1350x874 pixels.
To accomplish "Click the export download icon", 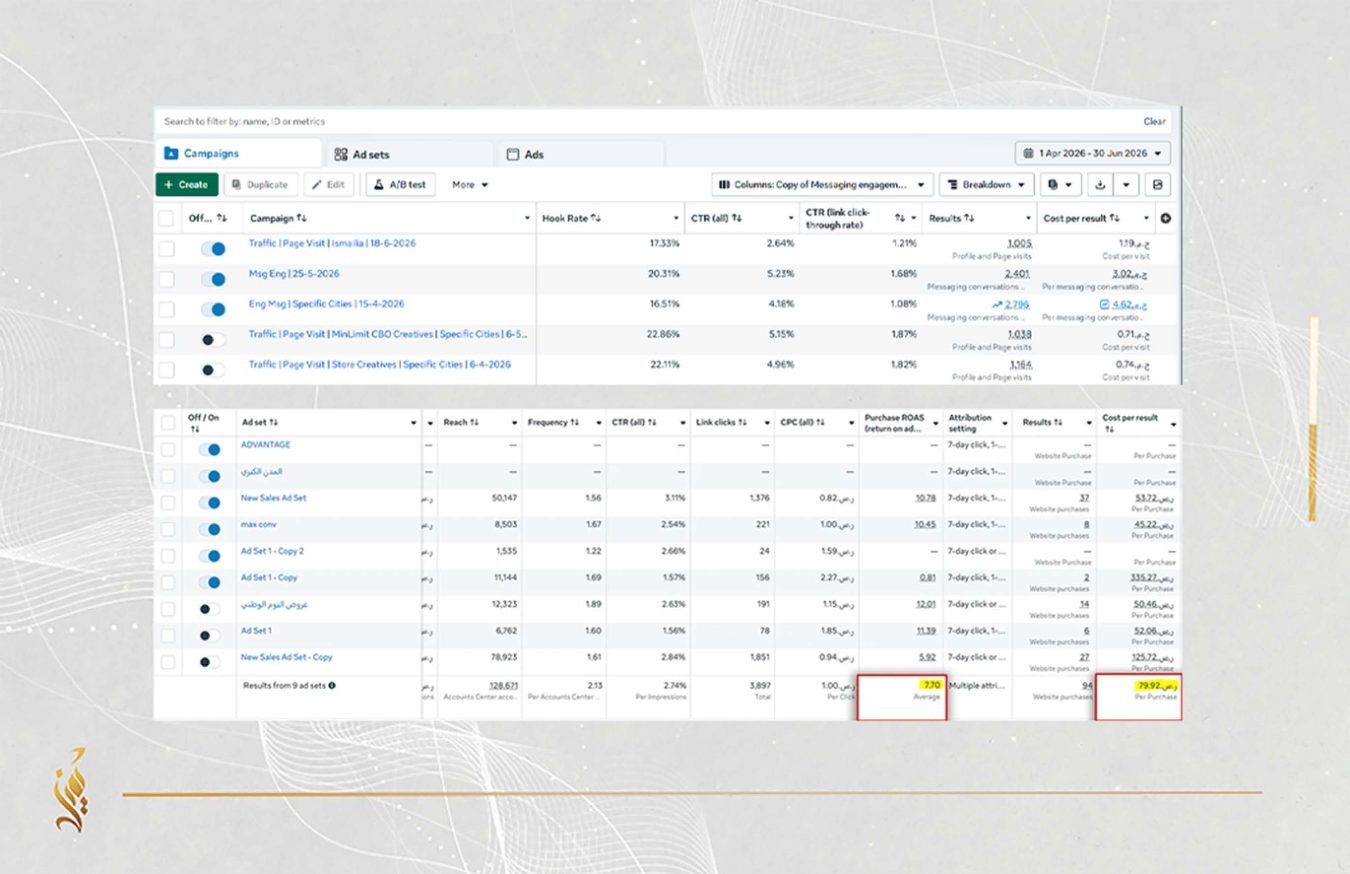I will (1099, 185).
